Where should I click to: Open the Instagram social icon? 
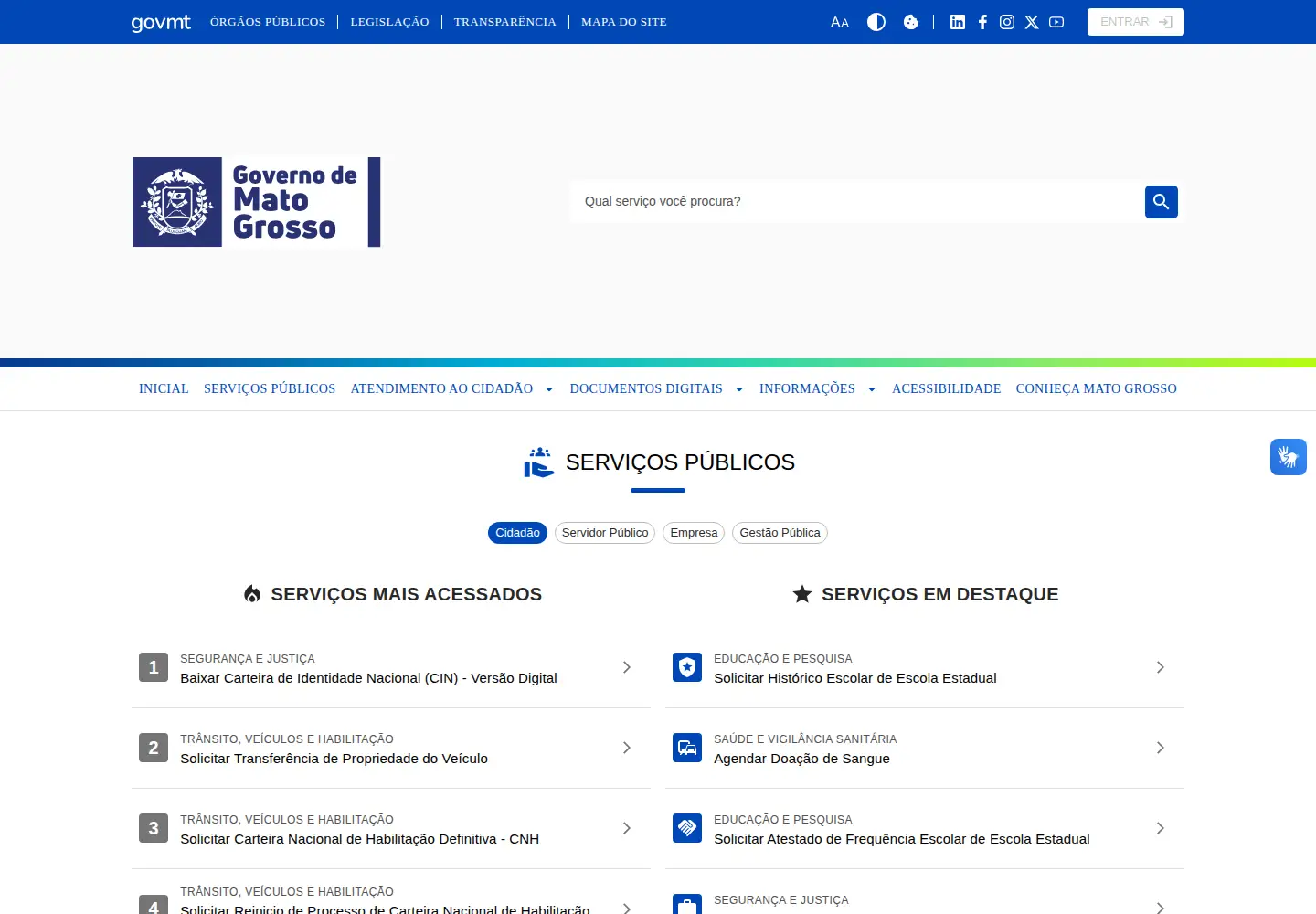1007,22
